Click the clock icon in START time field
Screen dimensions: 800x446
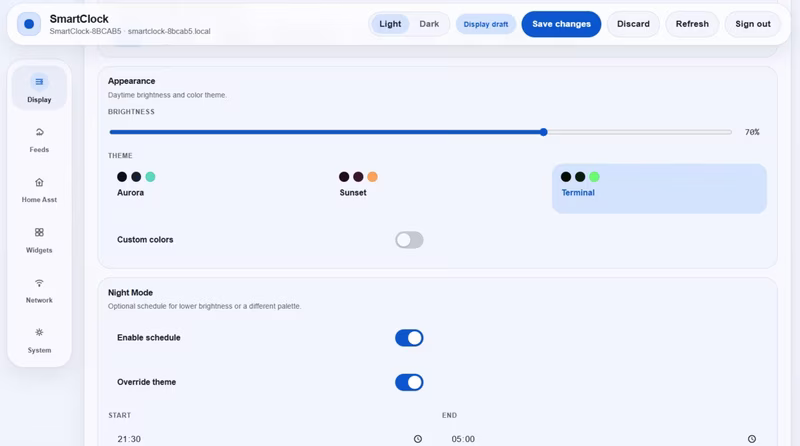tap(418, 439)
